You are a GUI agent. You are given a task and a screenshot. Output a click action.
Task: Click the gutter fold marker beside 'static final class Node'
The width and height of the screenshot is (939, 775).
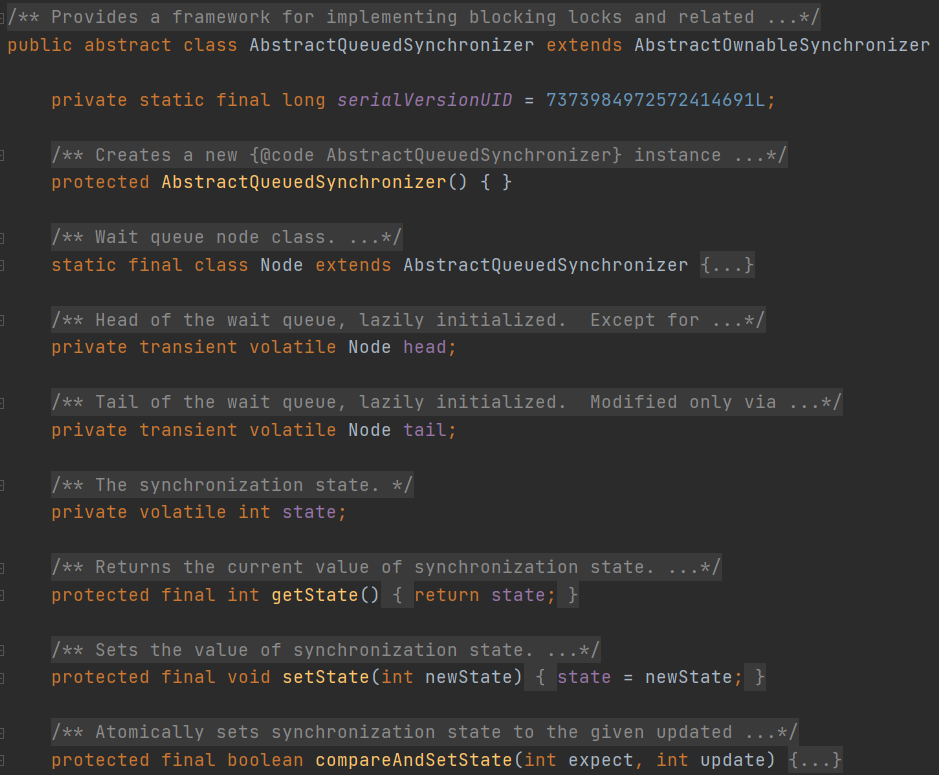(x=2, y=265)
